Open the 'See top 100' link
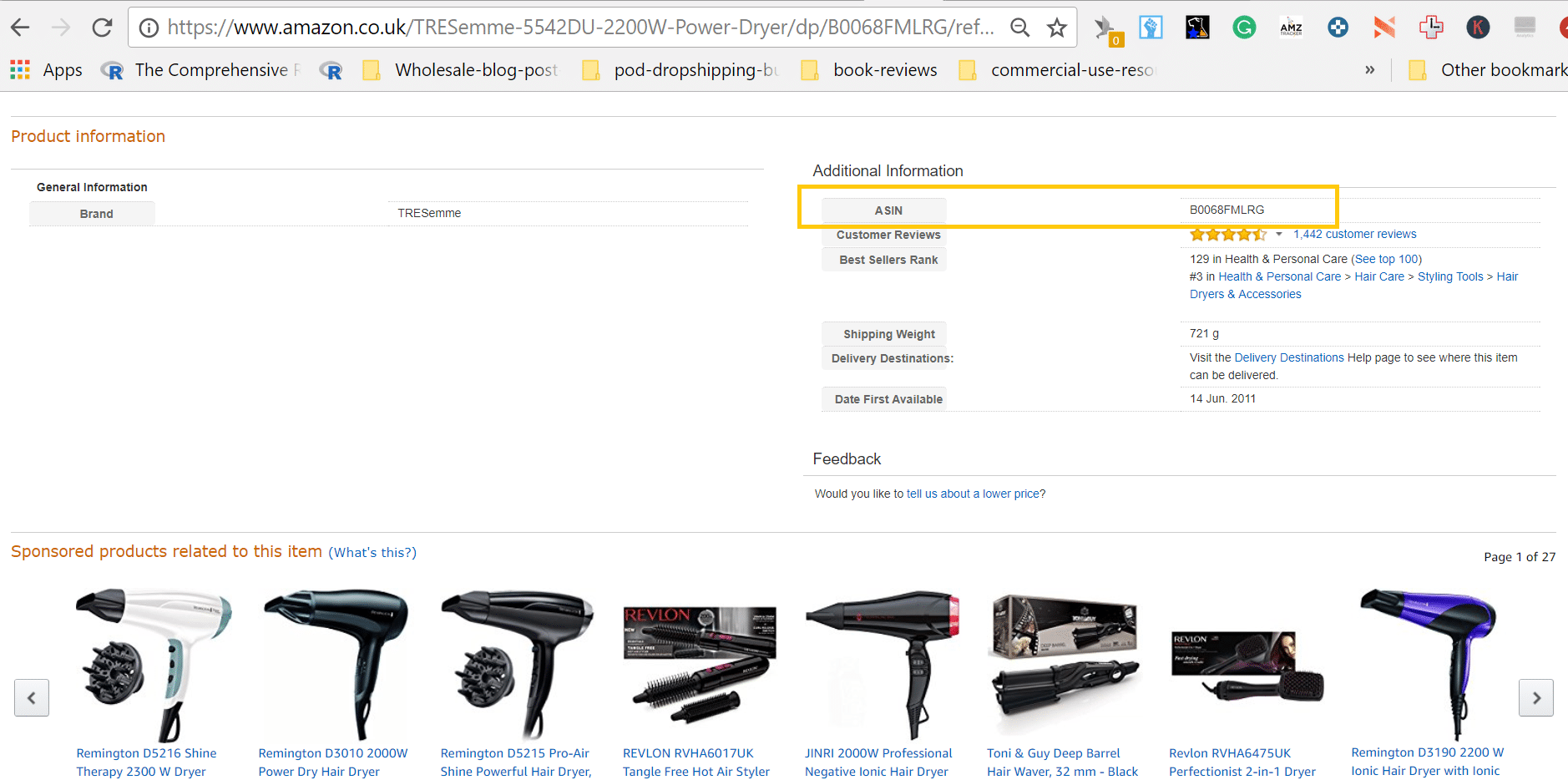This screenshot has height=780, width=1568. click(x=1386, y=260)
